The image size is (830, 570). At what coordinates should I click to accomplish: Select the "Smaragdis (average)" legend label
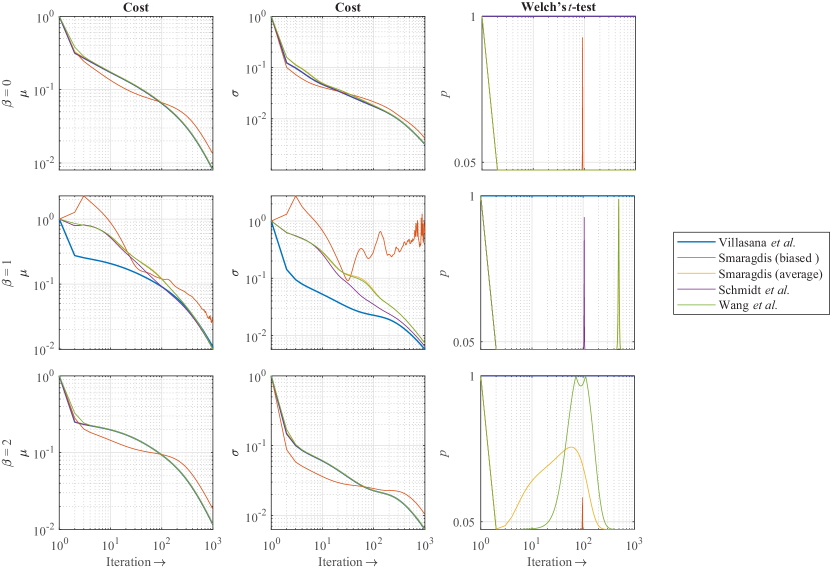[x=771, y=274]
